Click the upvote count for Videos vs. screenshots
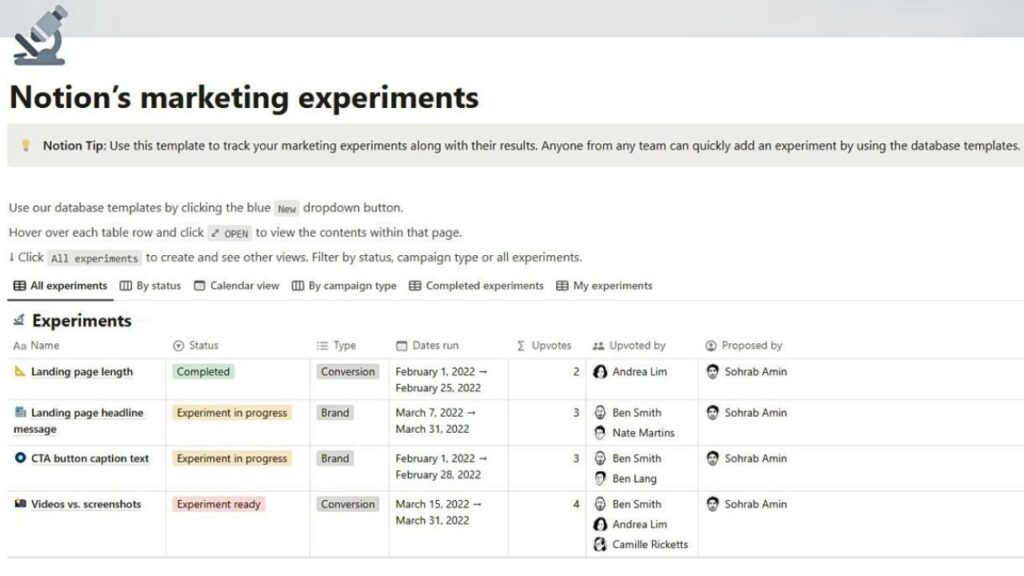The image size is (1024, 576). click(576, 504)
